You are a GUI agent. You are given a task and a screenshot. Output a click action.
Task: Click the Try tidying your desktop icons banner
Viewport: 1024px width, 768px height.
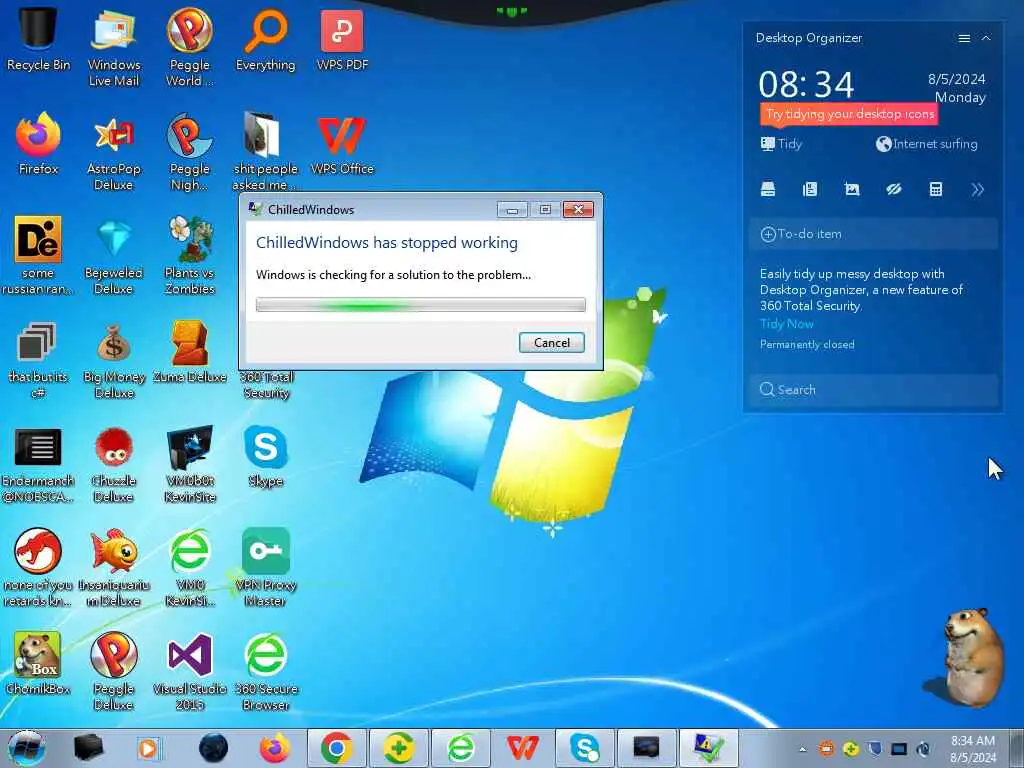(x=849, y=114)
